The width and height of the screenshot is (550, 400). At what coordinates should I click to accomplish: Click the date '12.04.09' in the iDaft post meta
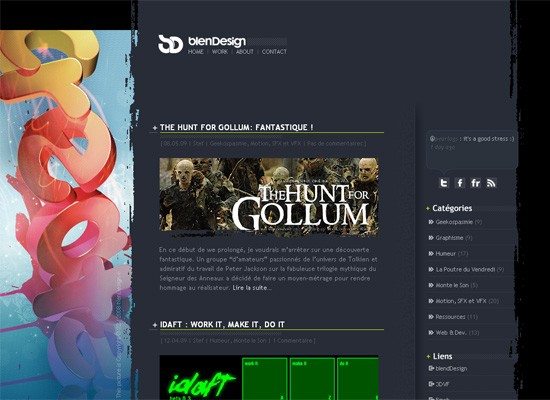[x=175, y=341]
